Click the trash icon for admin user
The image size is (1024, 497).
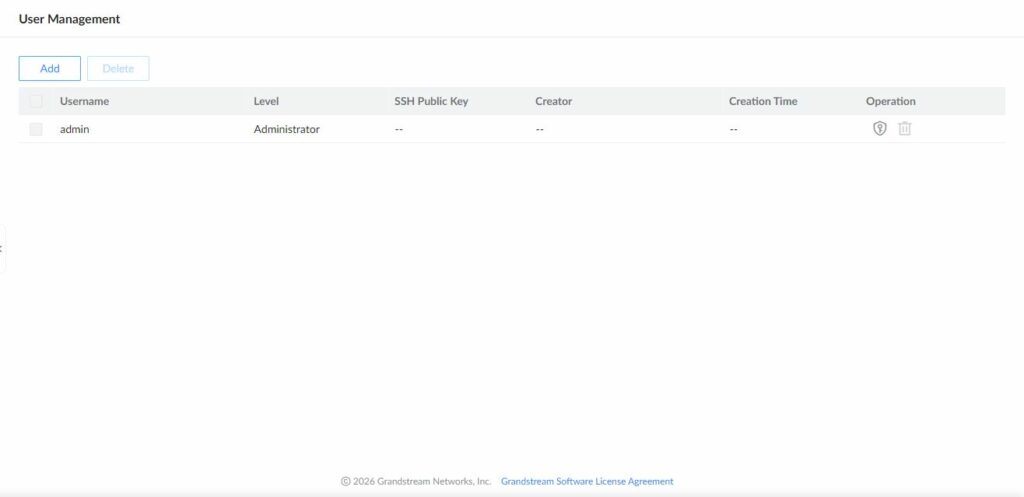[x=904, y=129]
